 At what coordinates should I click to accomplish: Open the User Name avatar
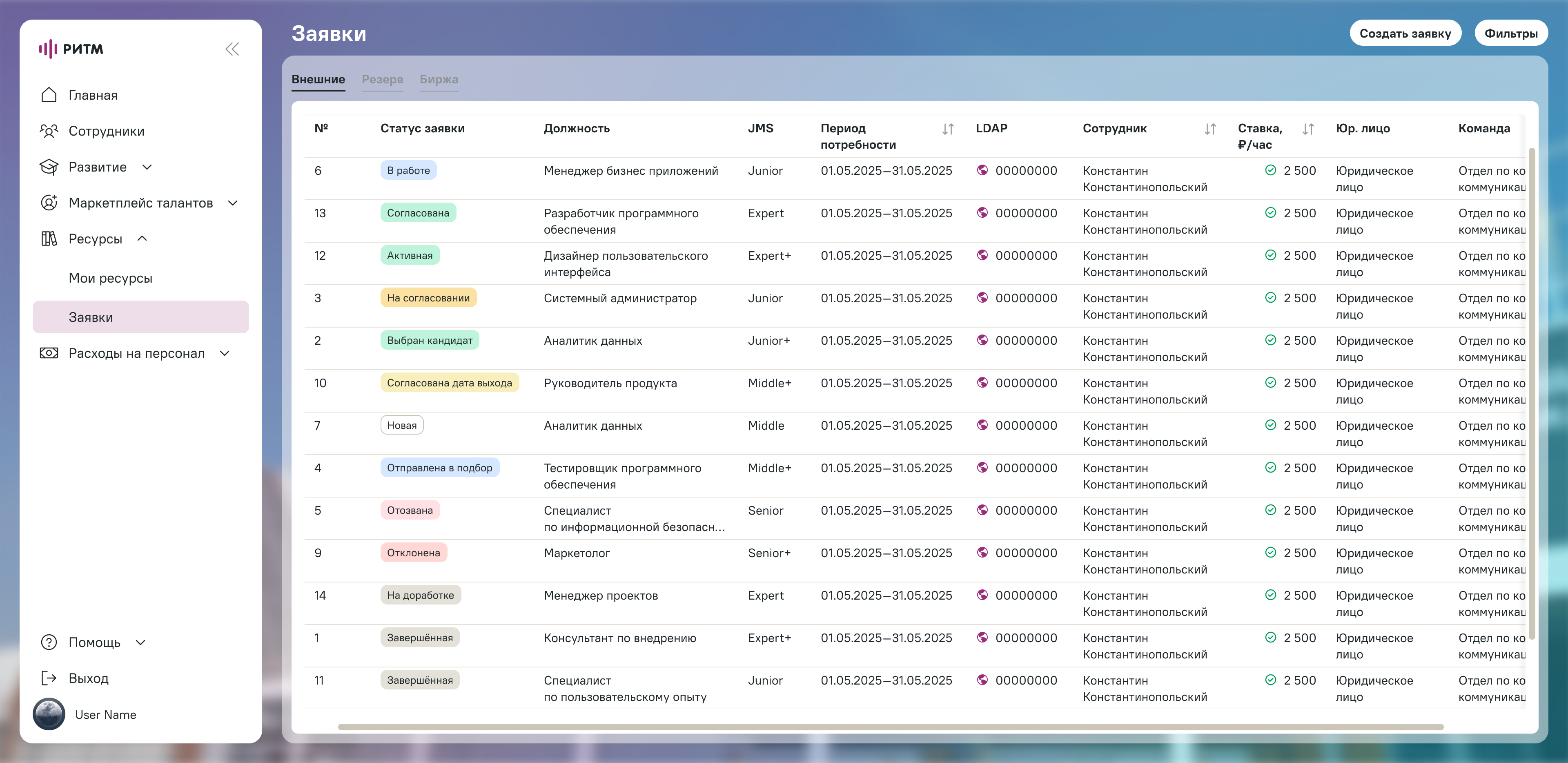[x=49, y=714]
